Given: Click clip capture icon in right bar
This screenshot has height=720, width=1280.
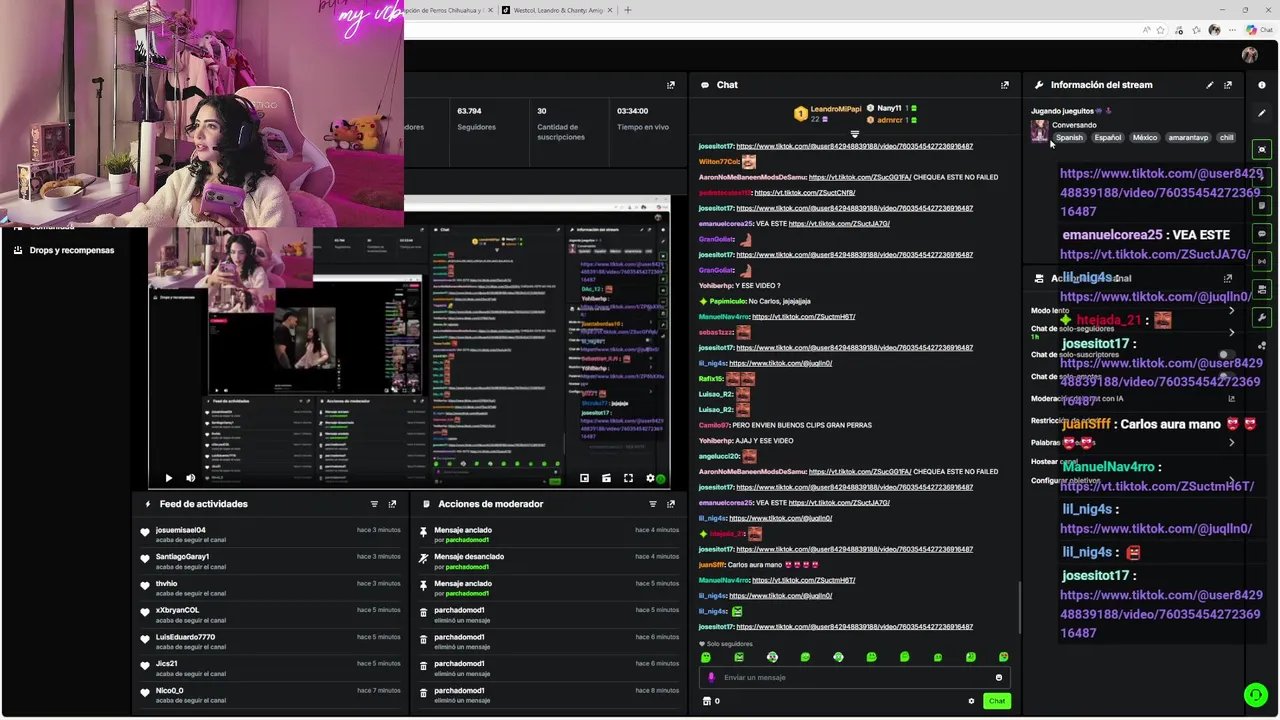Looking at the screenshot, I should point(1262,149).
